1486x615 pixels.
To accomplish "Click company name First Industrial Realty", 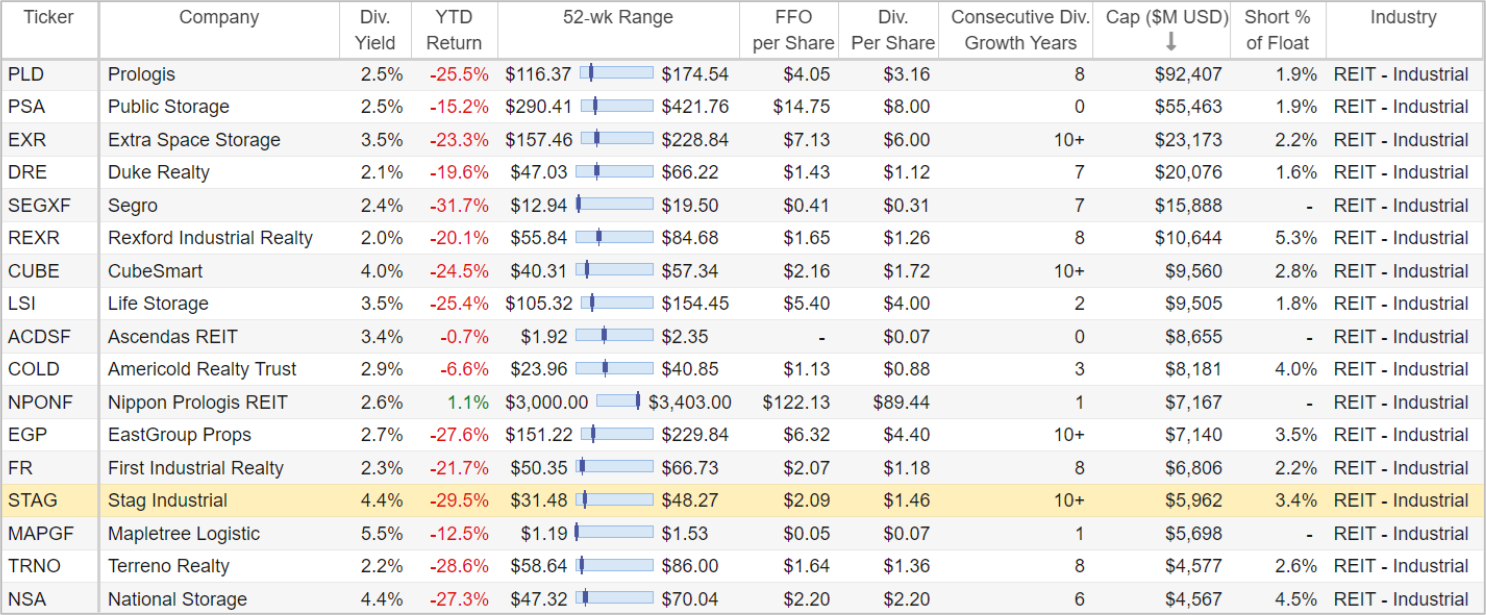I will [196, 468].
